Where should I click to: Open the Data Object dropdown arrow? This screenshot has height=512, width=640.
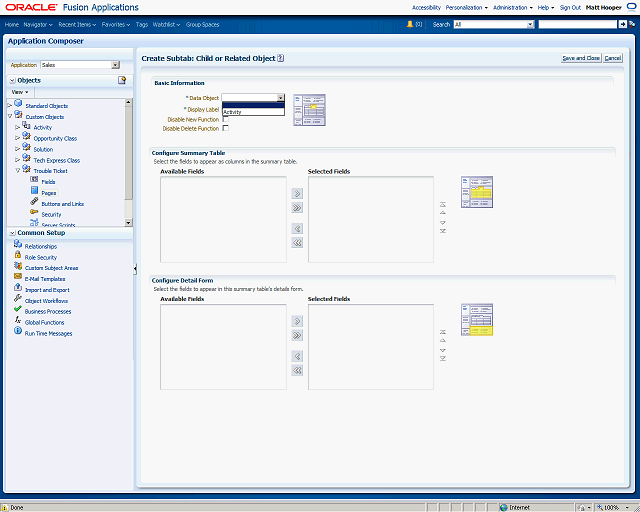pos(280,98)
